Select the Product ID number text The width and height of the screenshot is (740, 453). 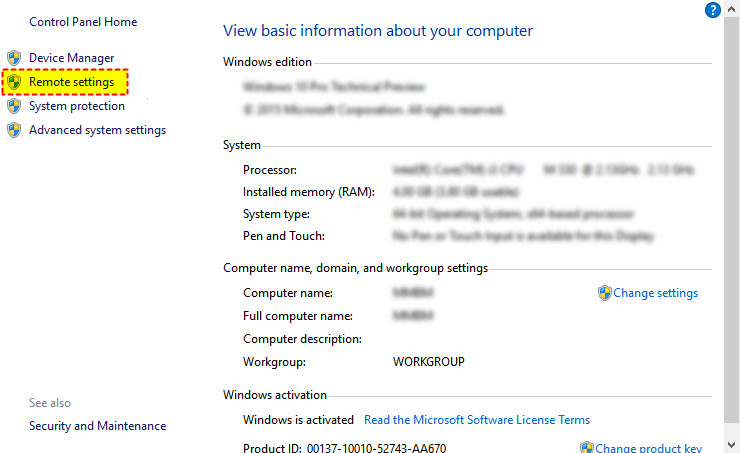[376, 448]
